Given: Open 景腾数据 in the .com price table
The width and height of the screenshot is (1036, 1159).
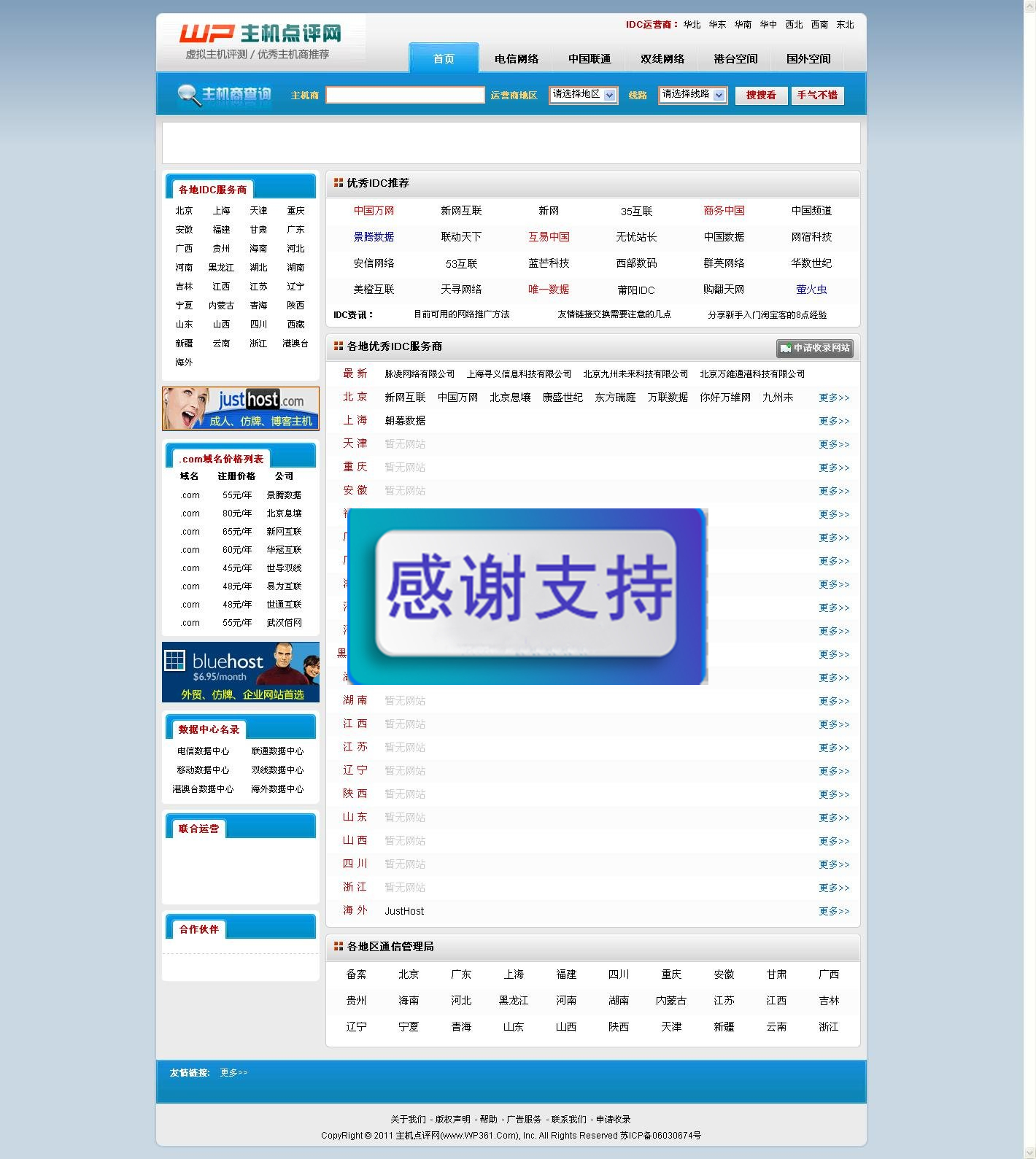Looking at the screenshot, I should tap(284, 495).
